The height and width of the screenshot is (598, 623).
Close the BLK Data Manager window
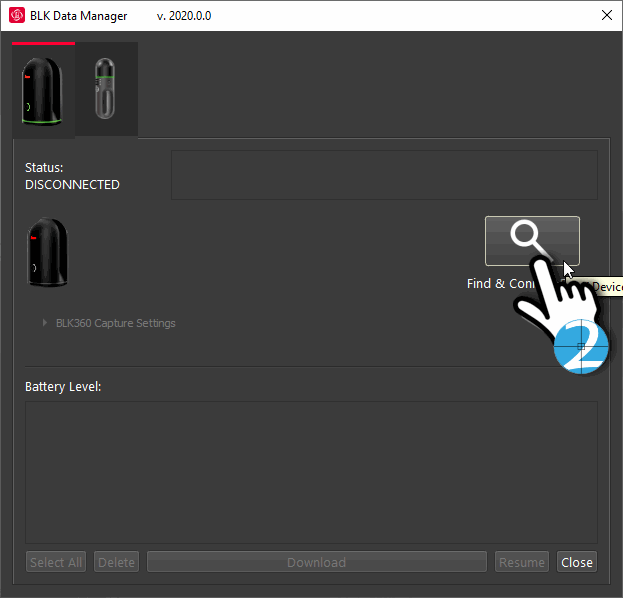pos(607,15)
